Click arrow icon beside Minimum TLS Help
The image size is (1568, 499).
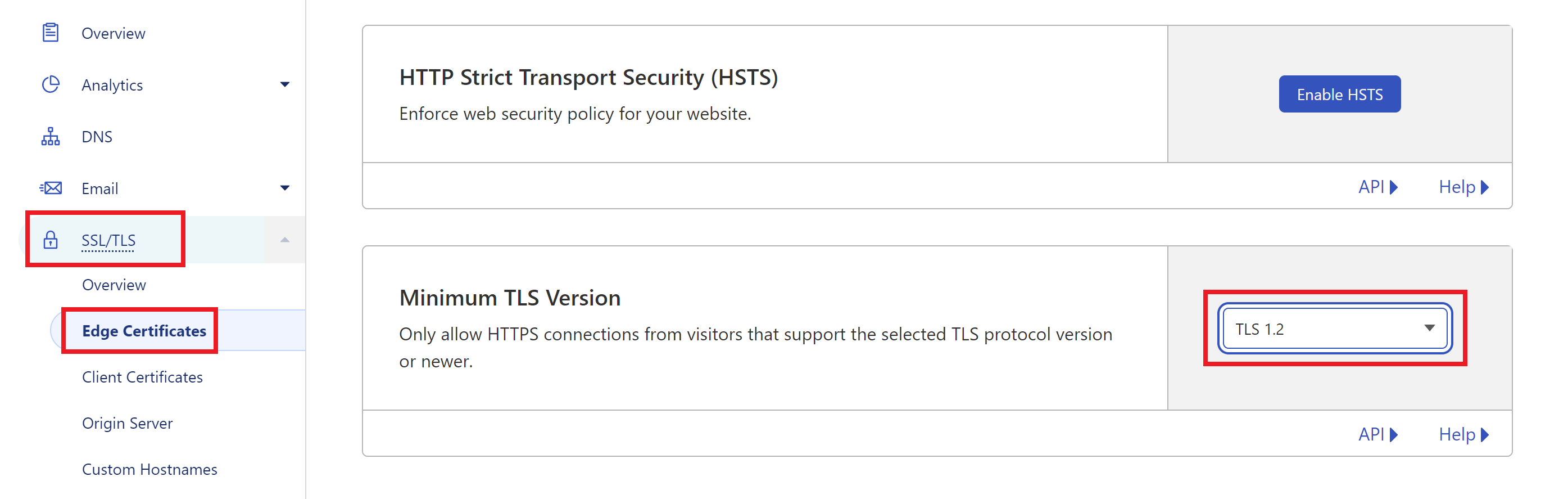tap(1485, 434)
